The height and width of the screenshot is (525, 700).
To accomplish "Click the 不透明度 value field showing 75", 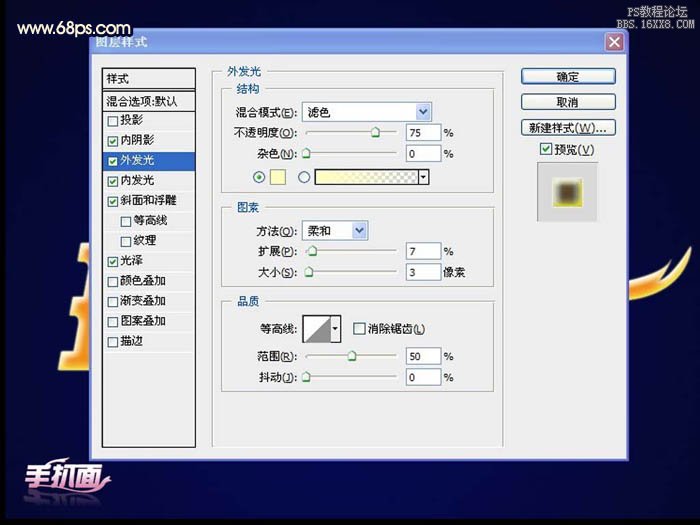I will pyautogui.click(x=423, y=133).
